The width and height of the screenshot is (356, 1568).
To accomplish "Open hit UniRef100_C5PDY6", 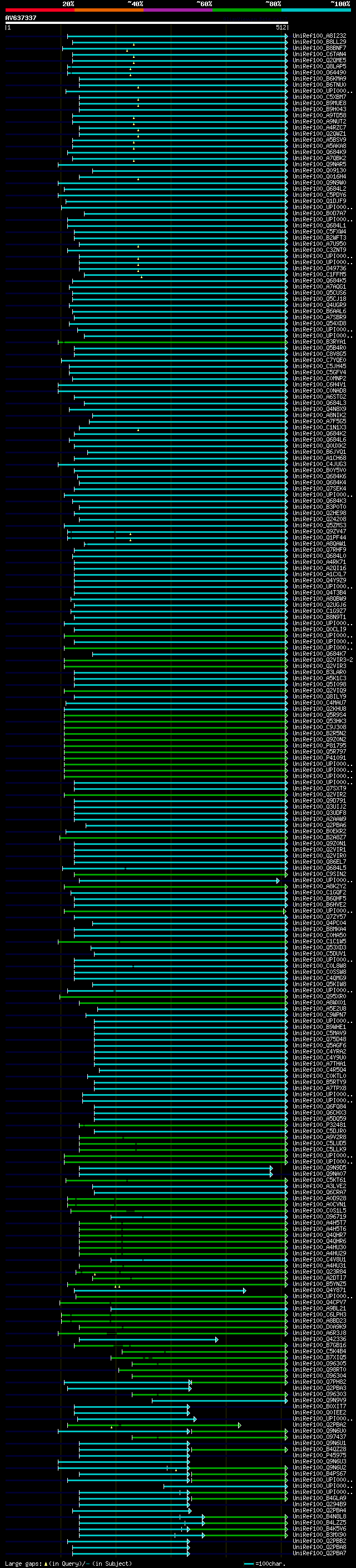I will click(319, 195).
